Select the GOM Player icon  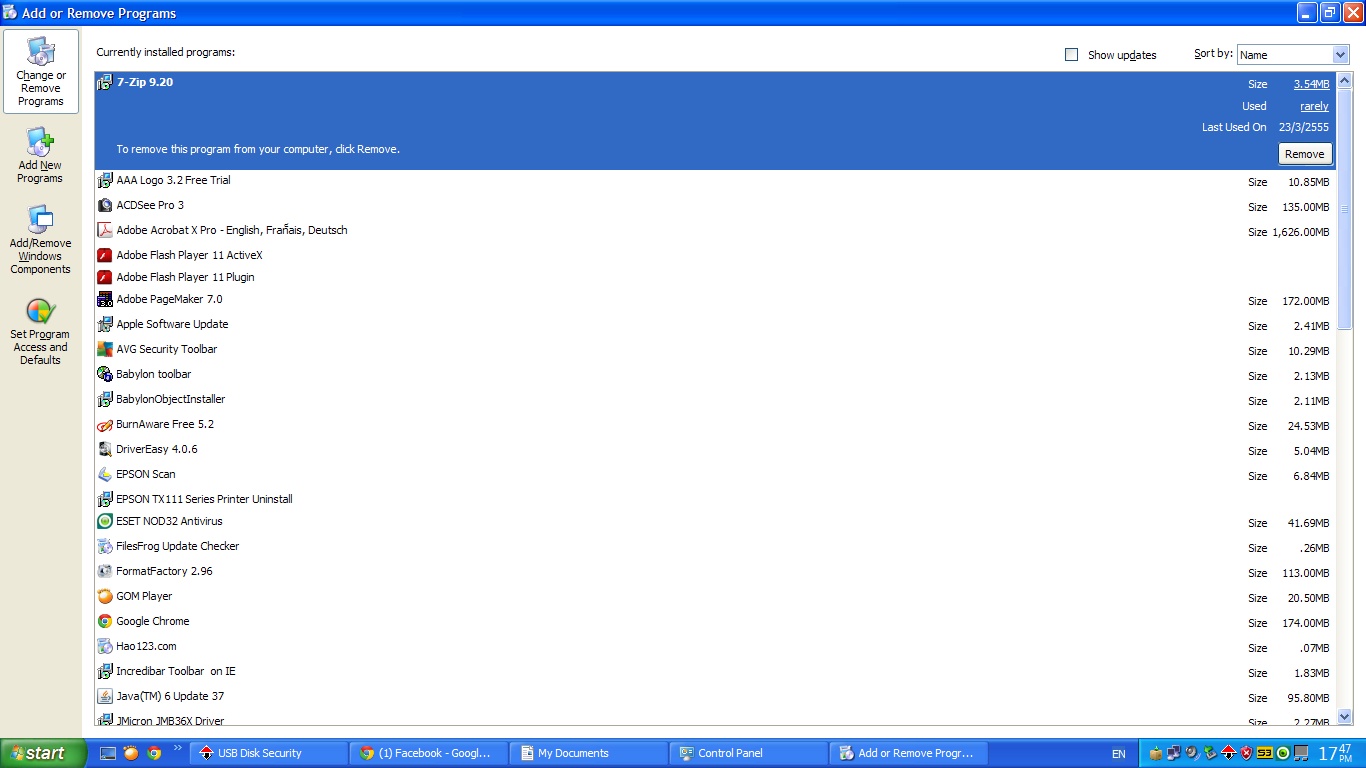105,597
